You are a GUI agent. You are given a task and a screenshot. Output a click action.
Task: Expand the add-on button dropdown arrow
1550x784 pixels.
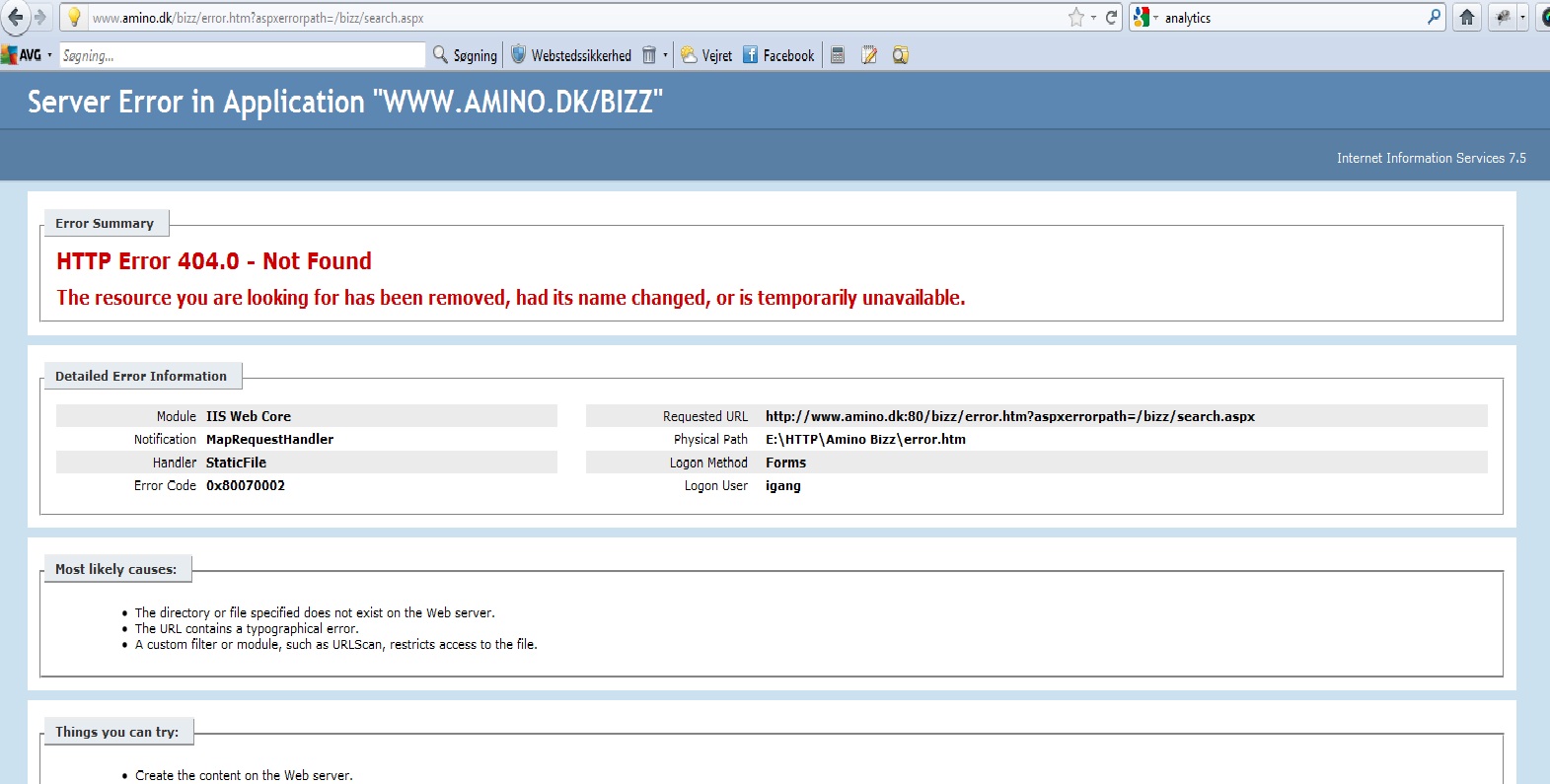1522,18
